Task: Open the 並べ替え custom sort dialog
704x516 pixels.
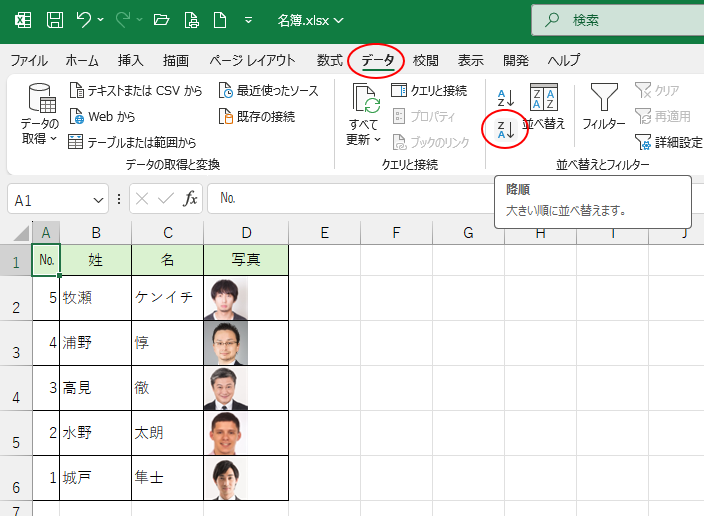Action: click(x=544, y=107)
